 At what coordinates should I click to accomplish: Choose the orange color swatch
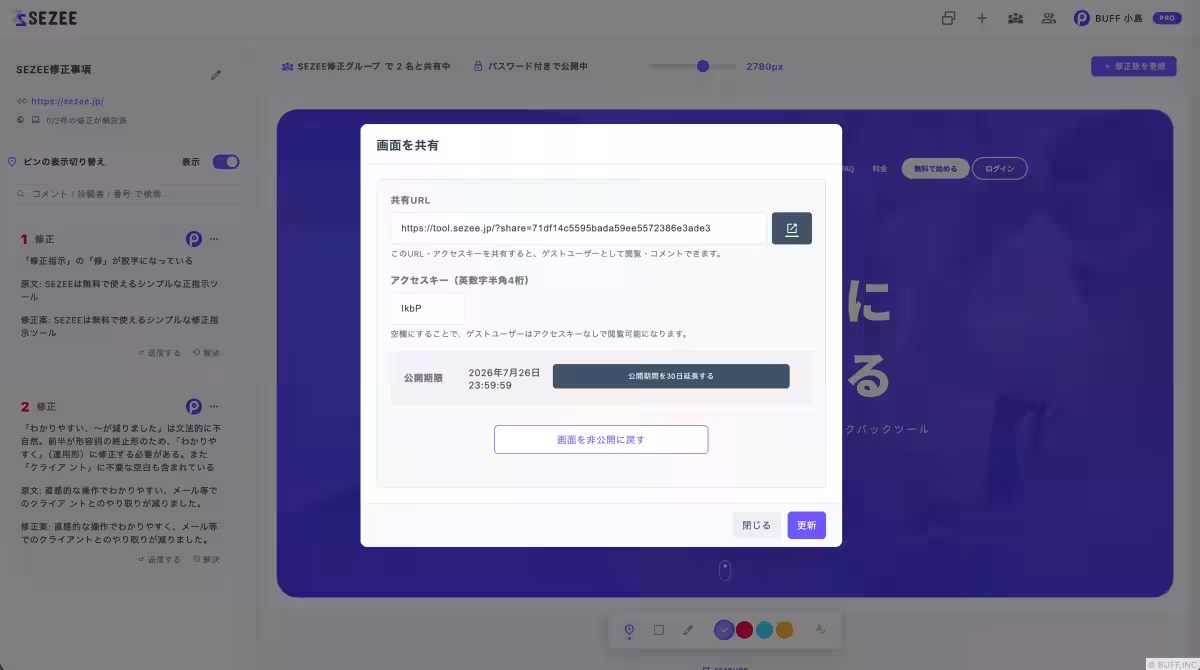tap(785, 630)
